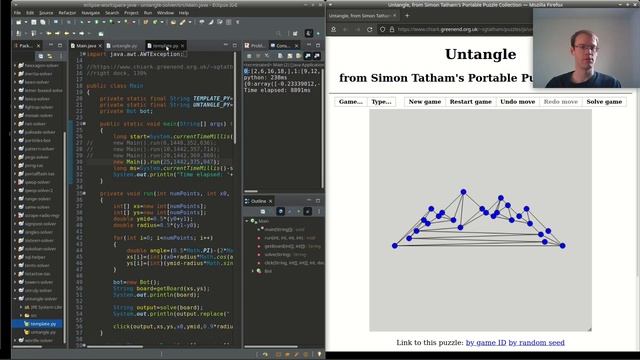640x360 pixels.
Task: Maximize the editor area
Action: 235,45
